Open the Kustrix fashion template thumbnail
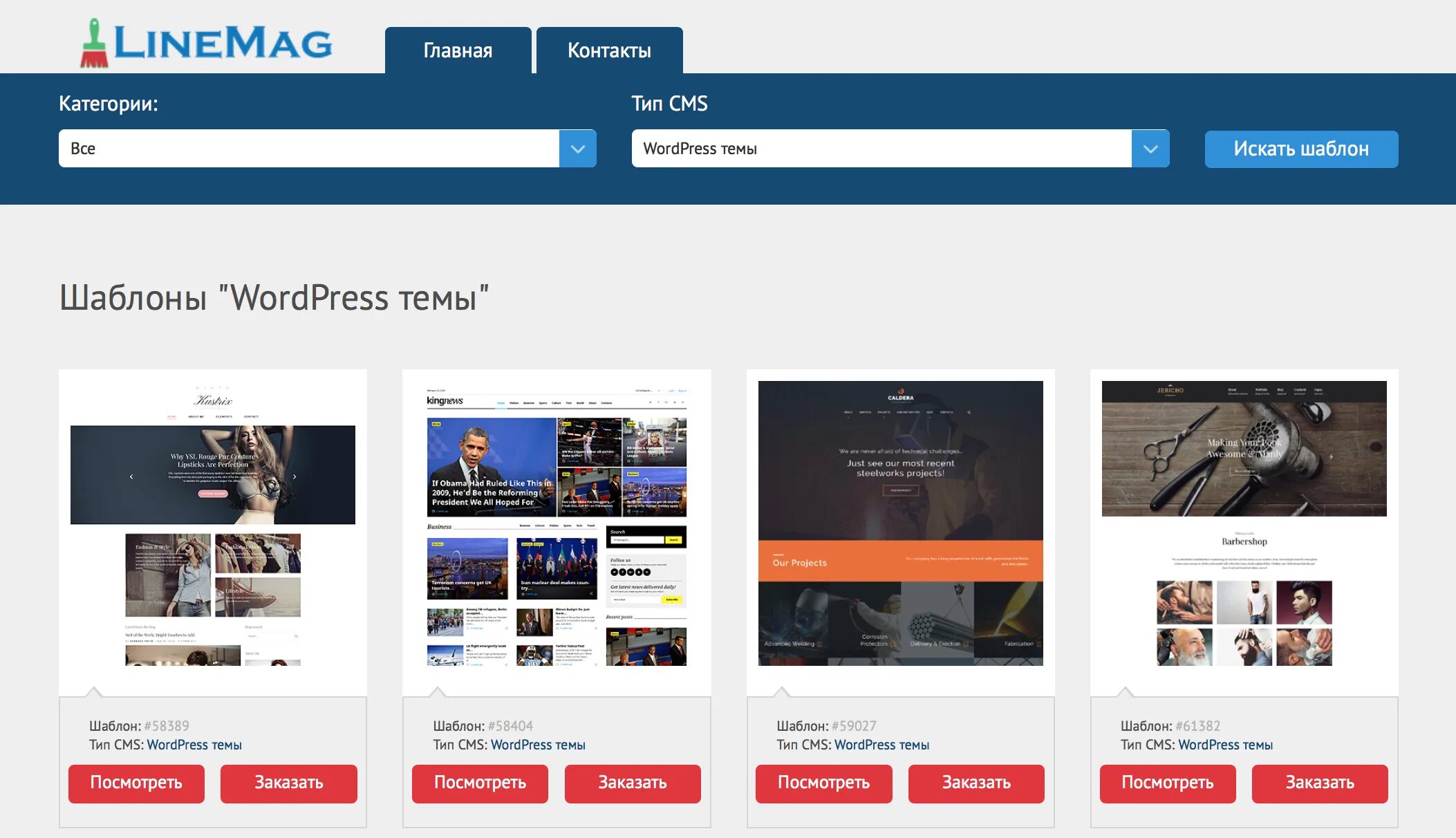 (x=213, y=524)
